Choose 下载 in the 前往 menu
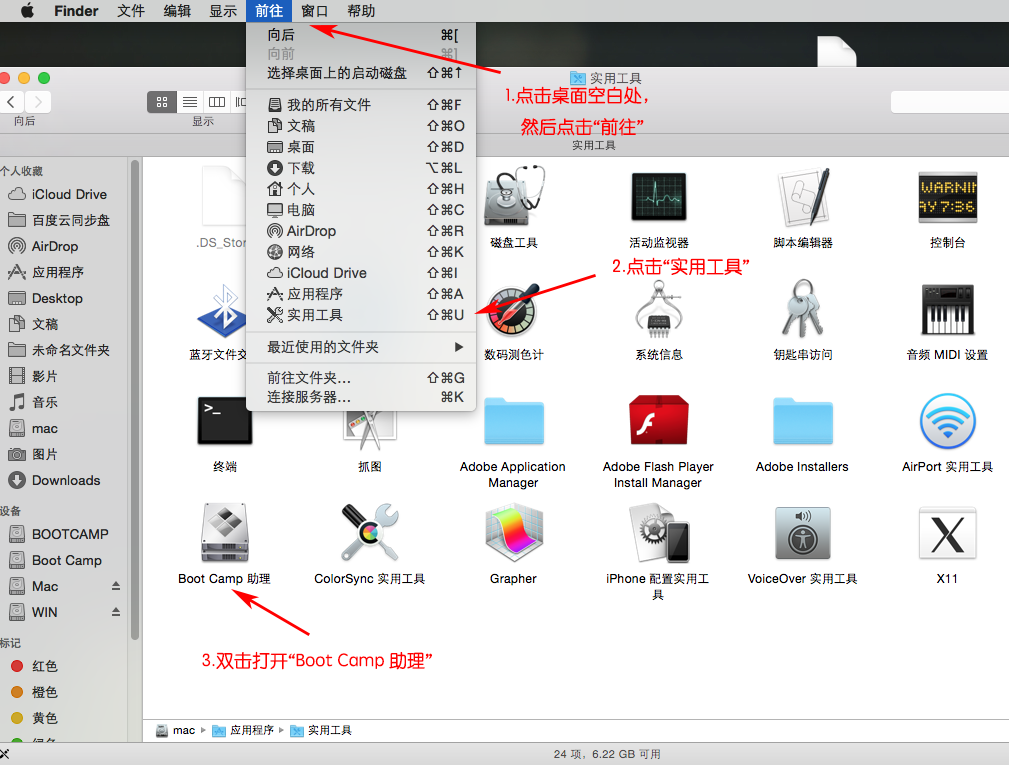This screenshot has width=1009, height=765. point(361,168)
